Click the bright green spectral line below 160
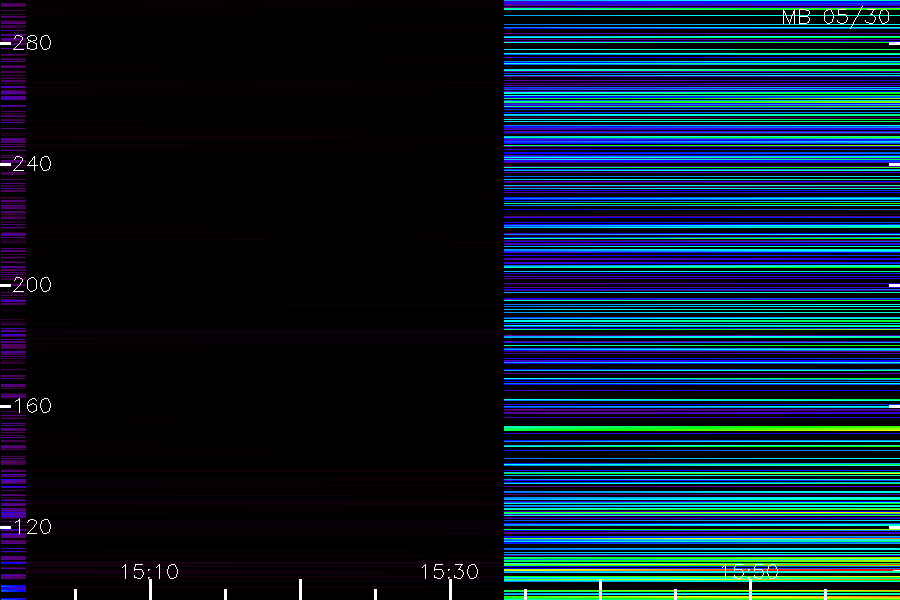This screenshot has height=600, width=900. [x=701, y=429]
